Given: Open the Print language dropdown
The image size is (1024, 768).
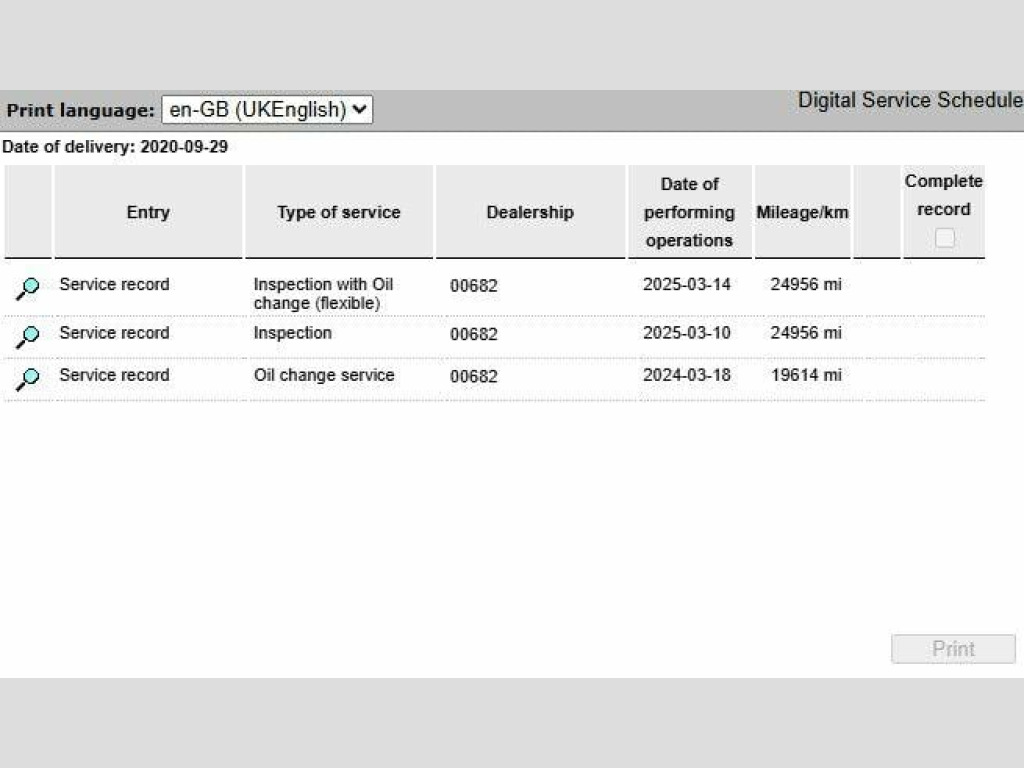Looking at the screenshot, I should point(267,110).
